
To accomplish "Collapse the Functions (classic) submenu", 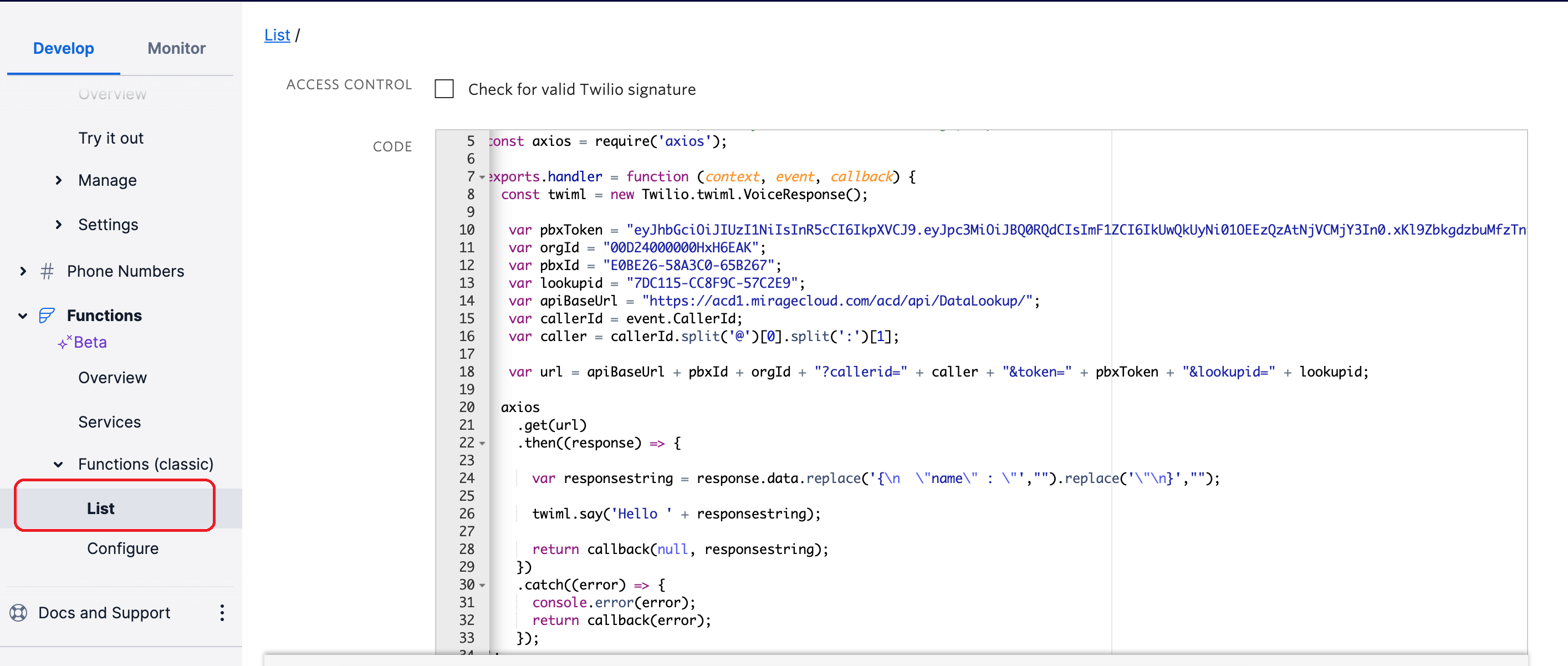I will 58,465.
